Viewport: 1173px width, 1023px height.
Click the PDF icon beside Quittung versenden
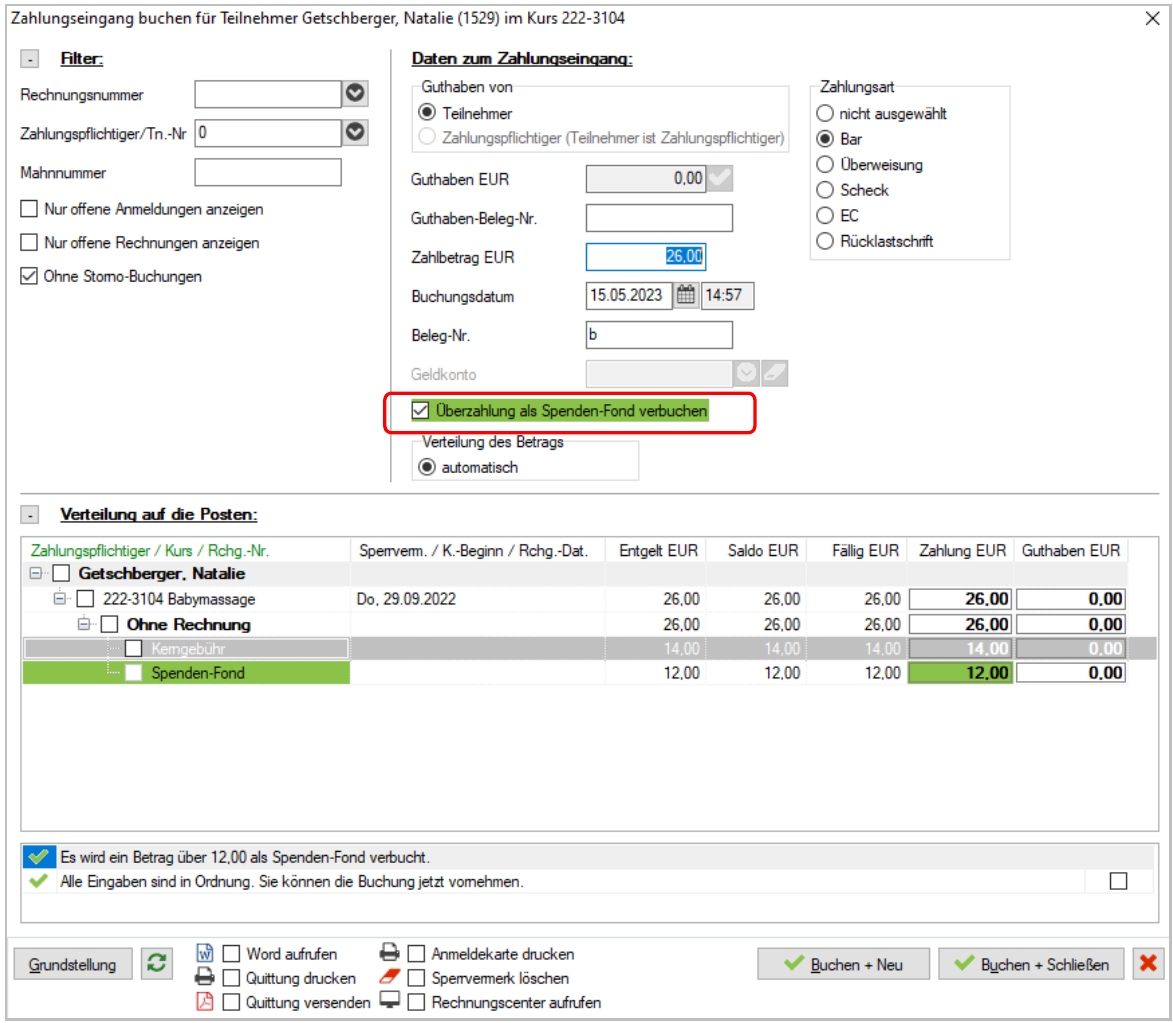pos(204,1001)
